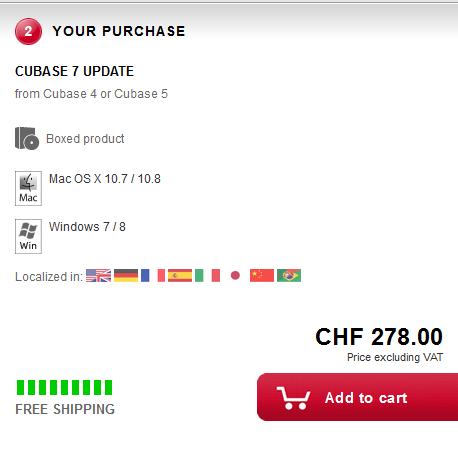Select the Spanish flag icon
Image resolution: width=458 pixels, height=469 pixels.
[180, 276]
